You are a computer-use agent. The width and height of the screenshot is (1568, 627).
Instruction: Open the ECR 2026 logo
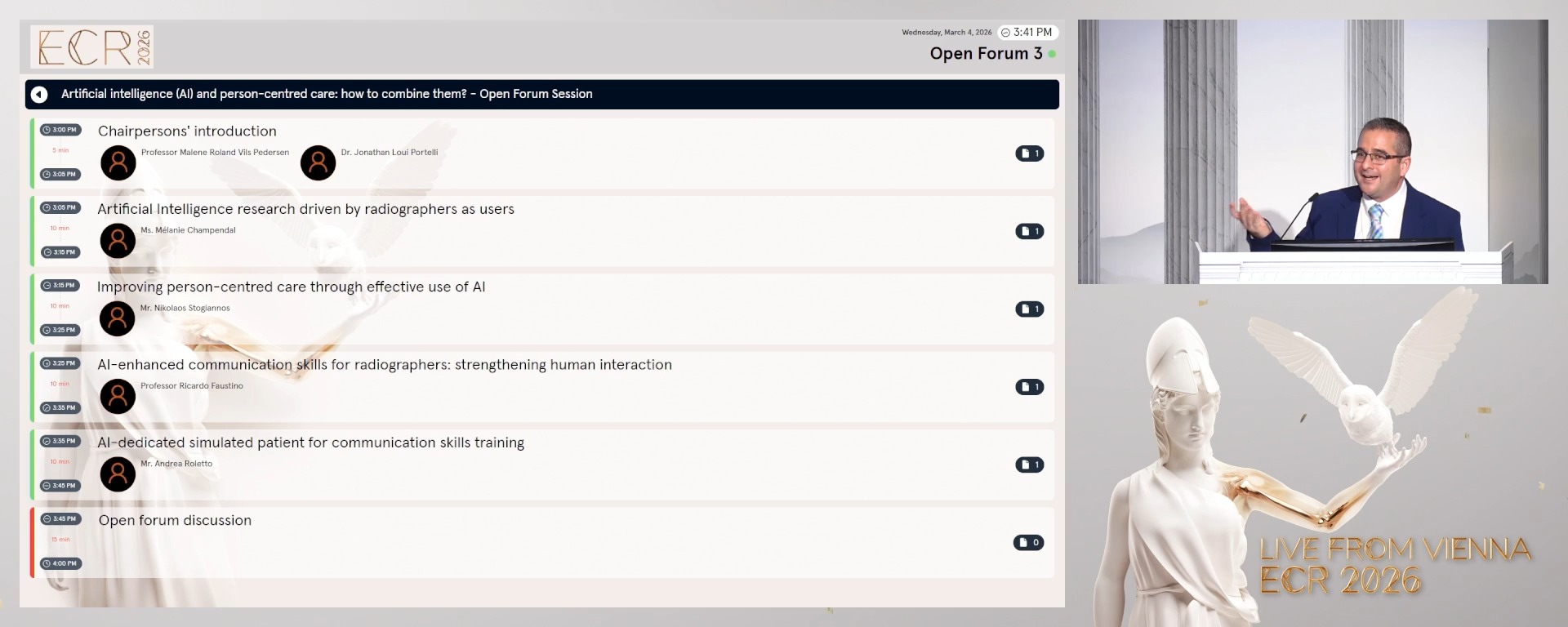[92, 47]
